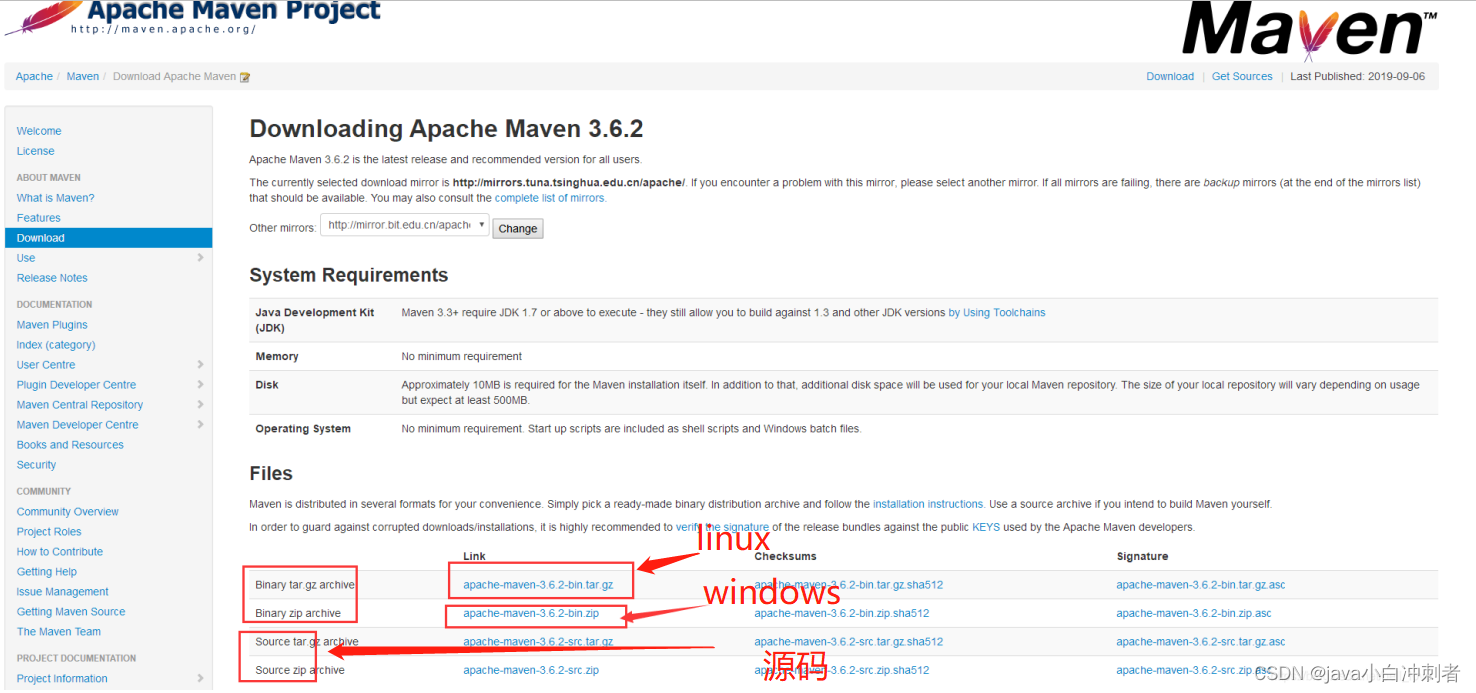Open Release Notes in sidebar
This screenshot has height=693, width=1476.
[x=52, y=278]
